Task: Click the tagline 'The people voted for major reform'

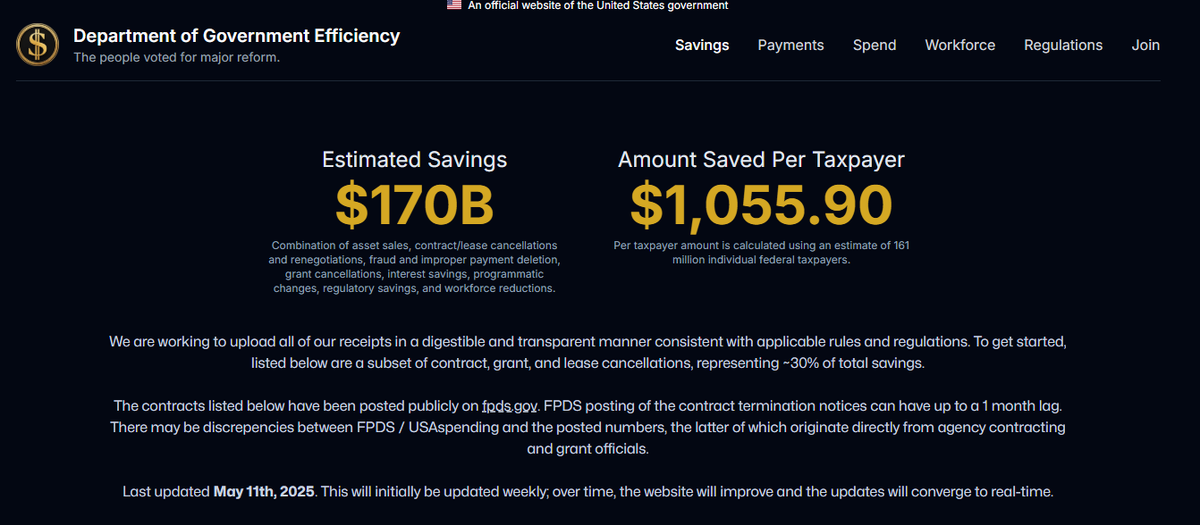Action: (176, 57)
